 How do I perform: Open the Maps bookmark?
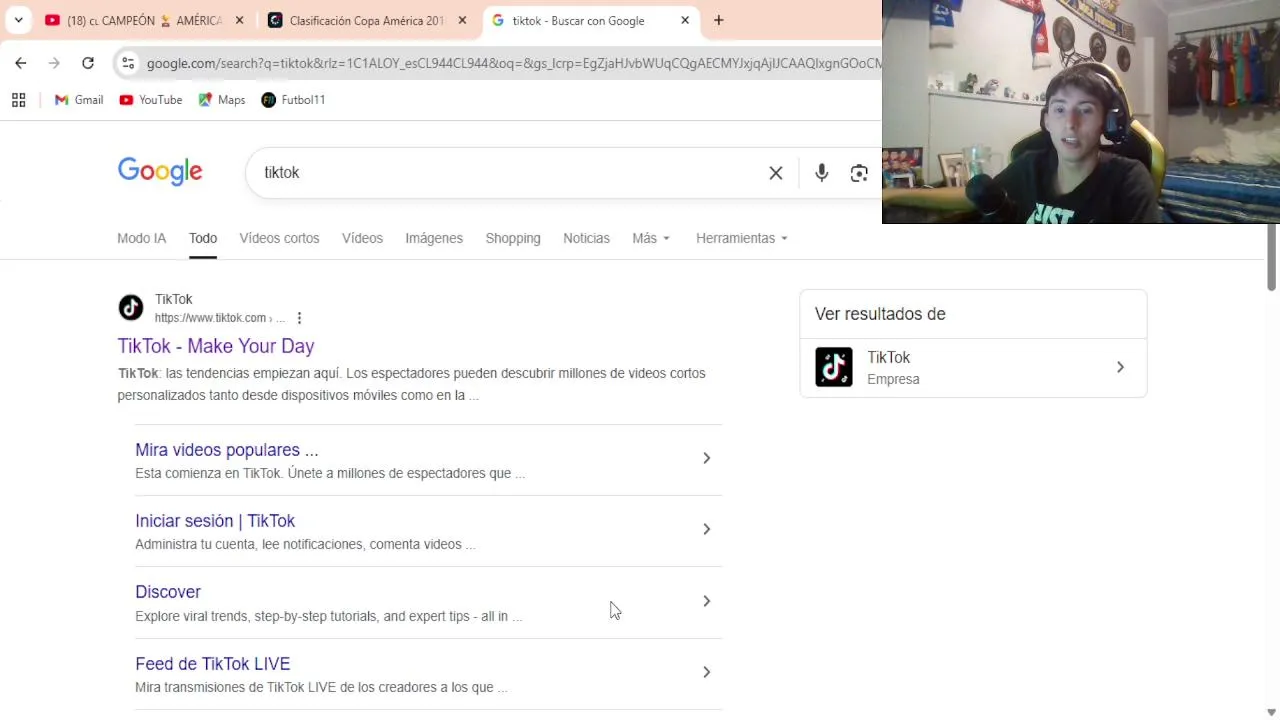click(221, 100)
